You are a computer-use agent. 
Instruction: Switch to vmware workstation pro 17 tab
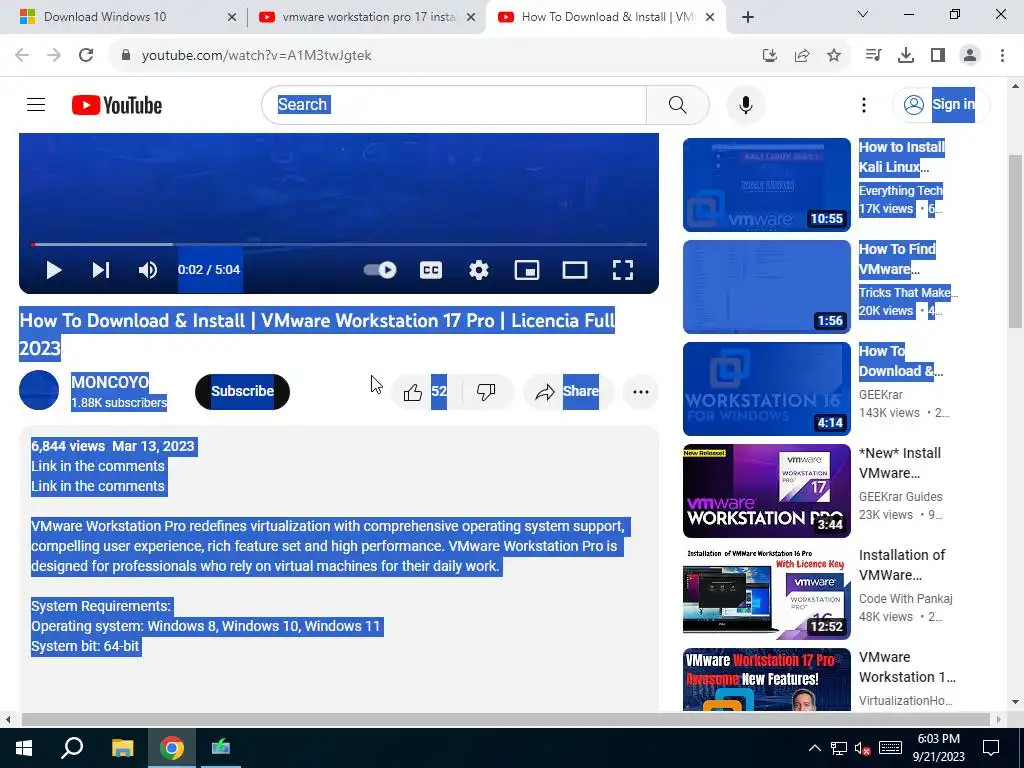[x=368, y=17]
